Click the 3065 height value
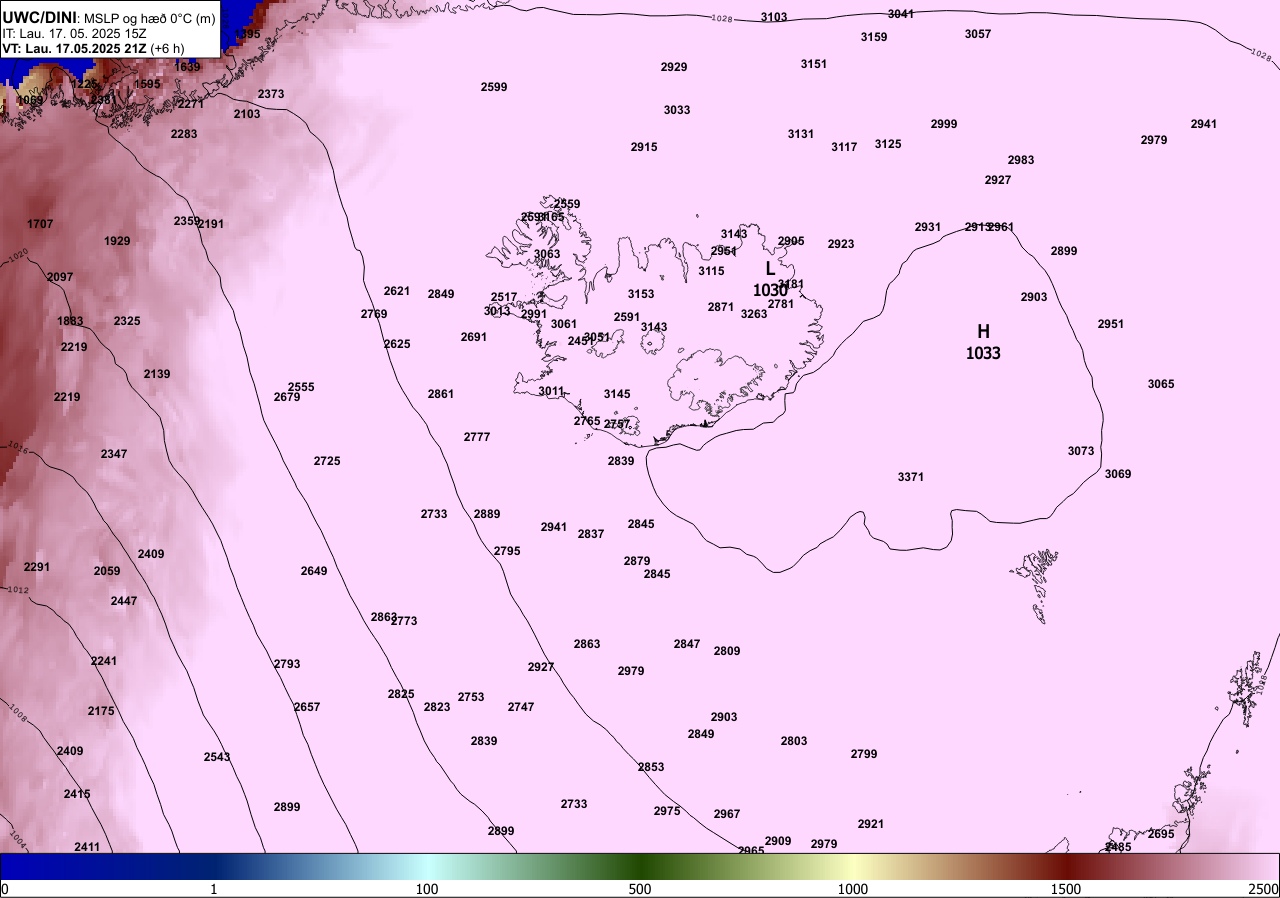The width and height of the screenshot is (1280, 898). pyautogui.click(x=1161, y=384)
